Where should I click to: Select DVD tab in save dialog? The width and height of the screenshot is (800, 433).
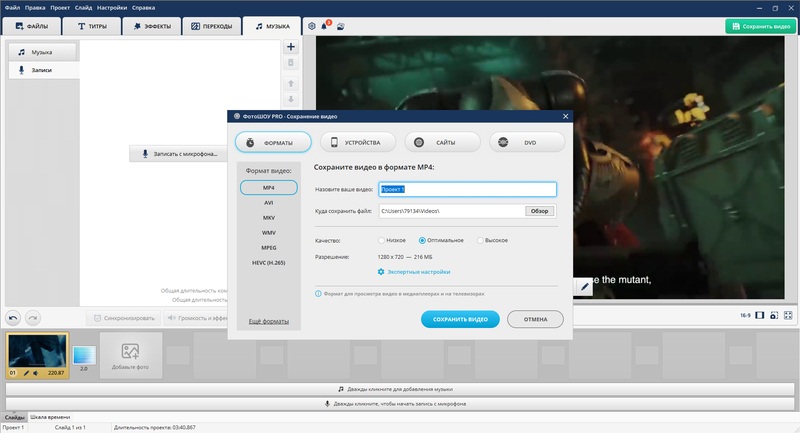(527, 142)
